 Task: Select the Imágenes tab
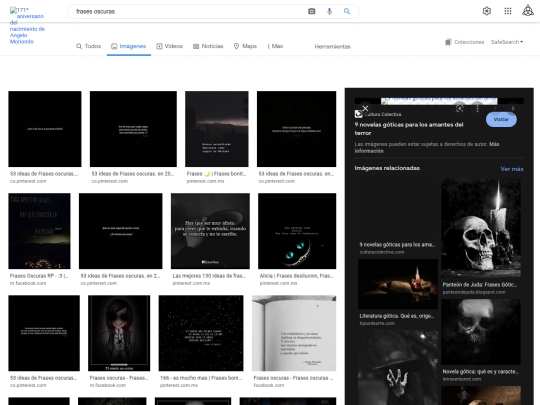[128, 46]
